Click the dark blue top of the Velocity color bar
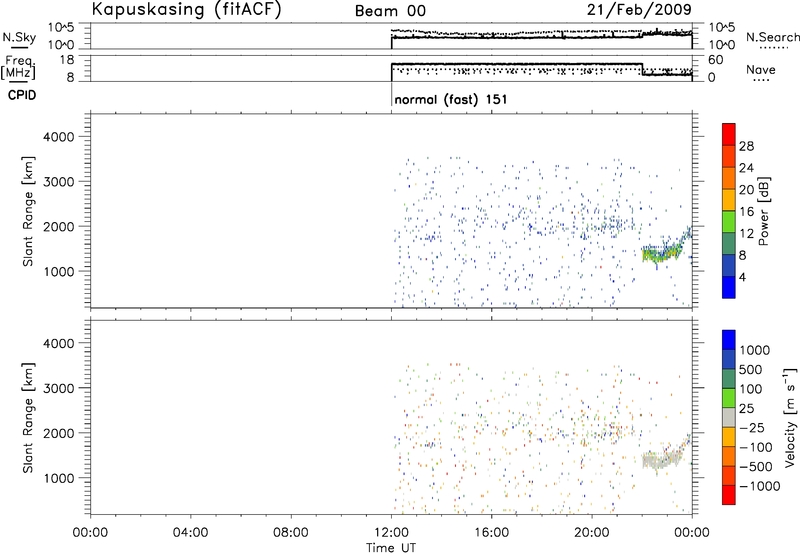The height and width of the screenshot is (554, 800). coord(729,340)
